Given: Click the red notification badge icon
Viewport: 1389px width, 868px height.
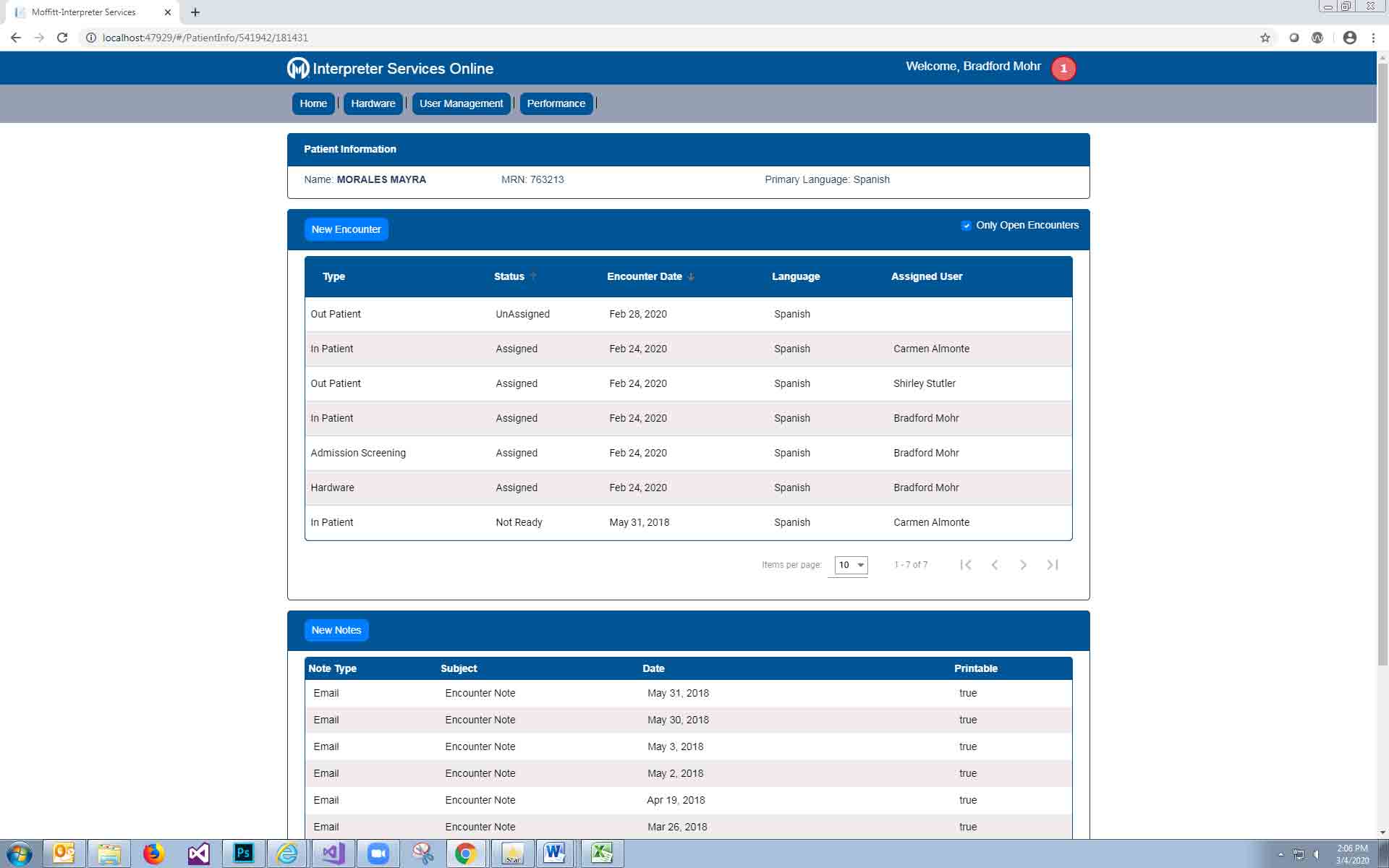Looking at the screenshot, I should click(x=1063, y=69).
